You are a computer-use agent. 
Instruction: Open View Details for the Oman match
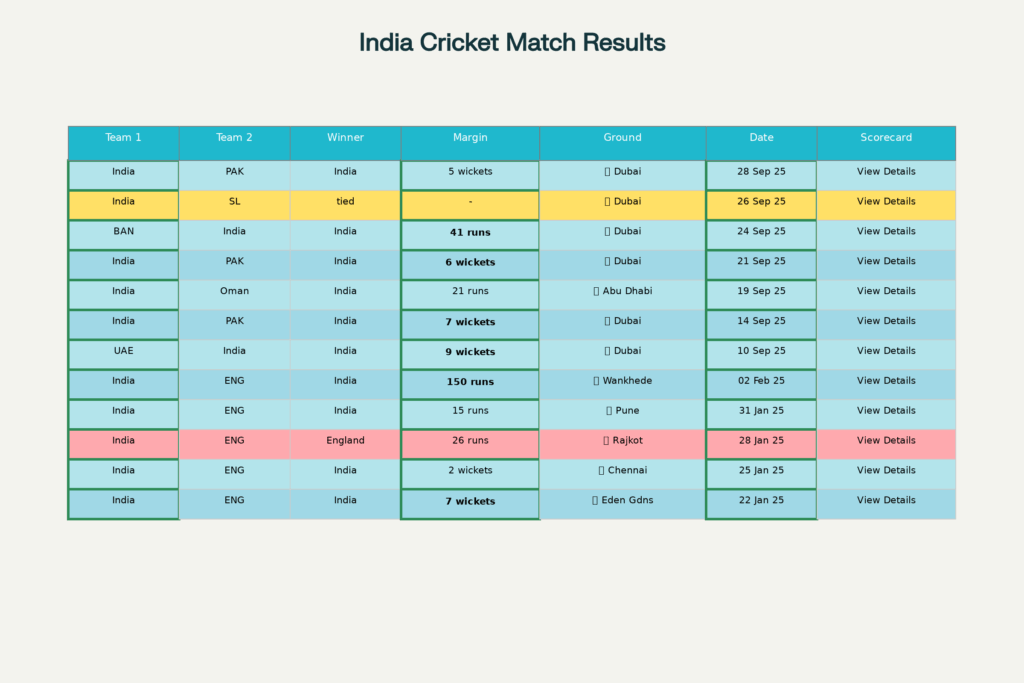click(885, 292)
